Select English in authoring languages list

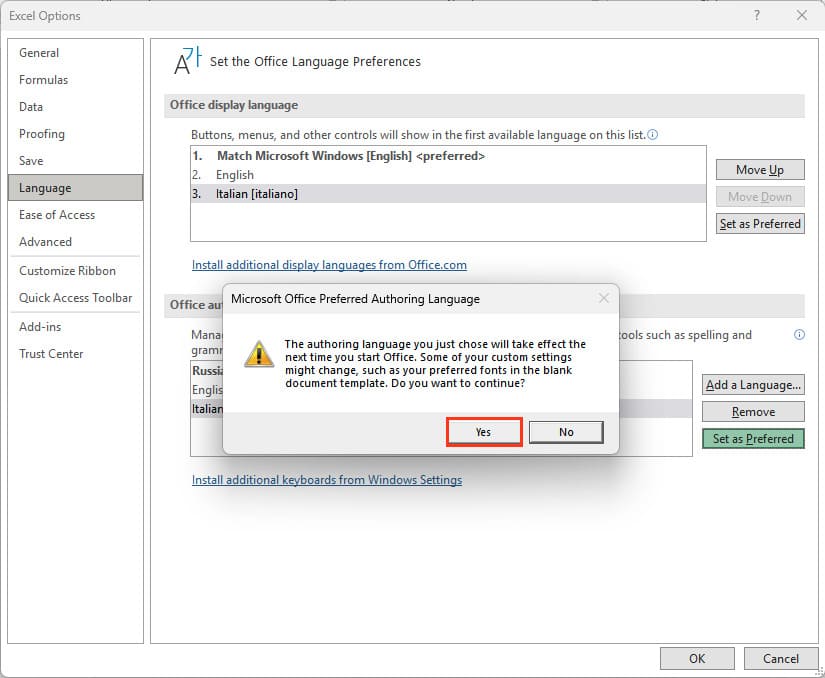pos(207,390)
